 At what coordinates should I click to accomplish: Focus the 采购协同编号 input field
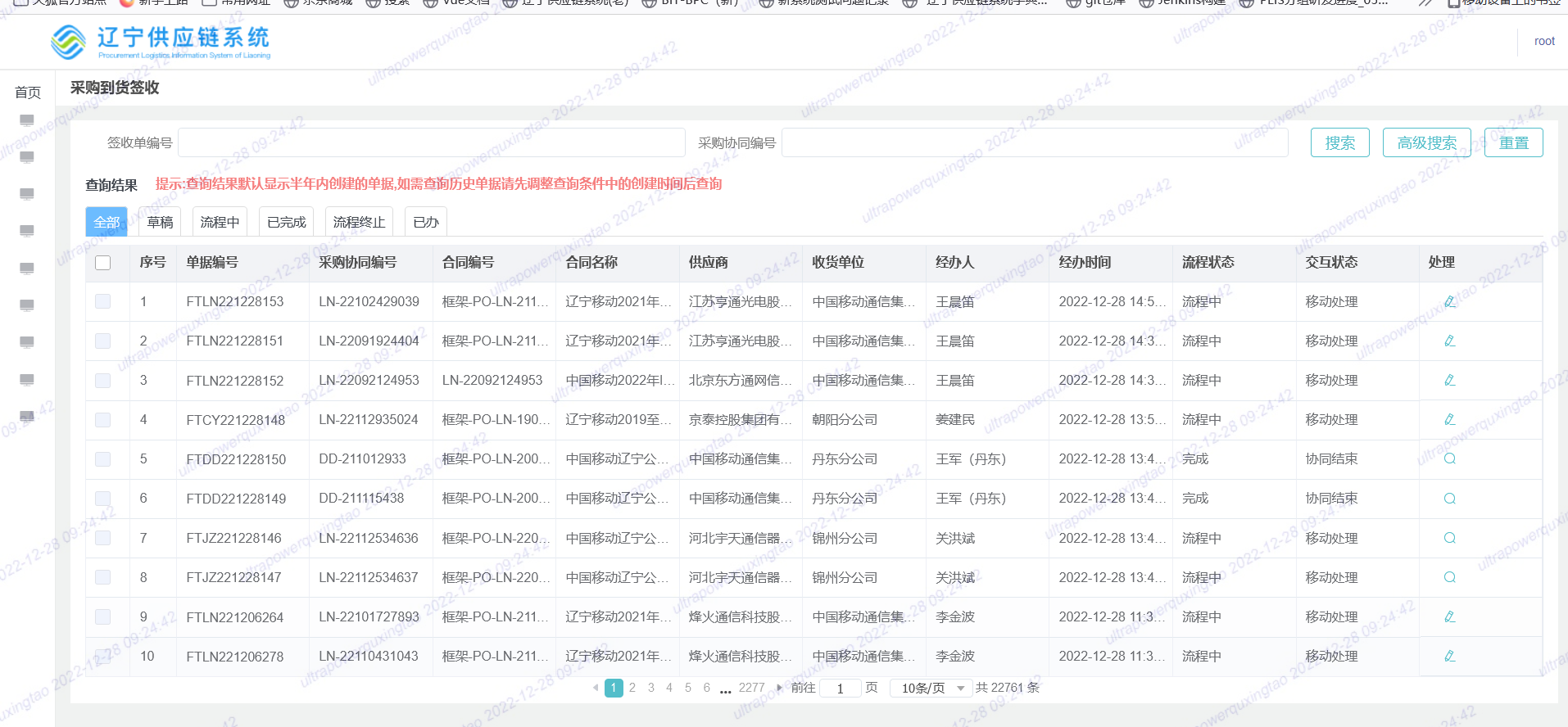pos(1035,142)
